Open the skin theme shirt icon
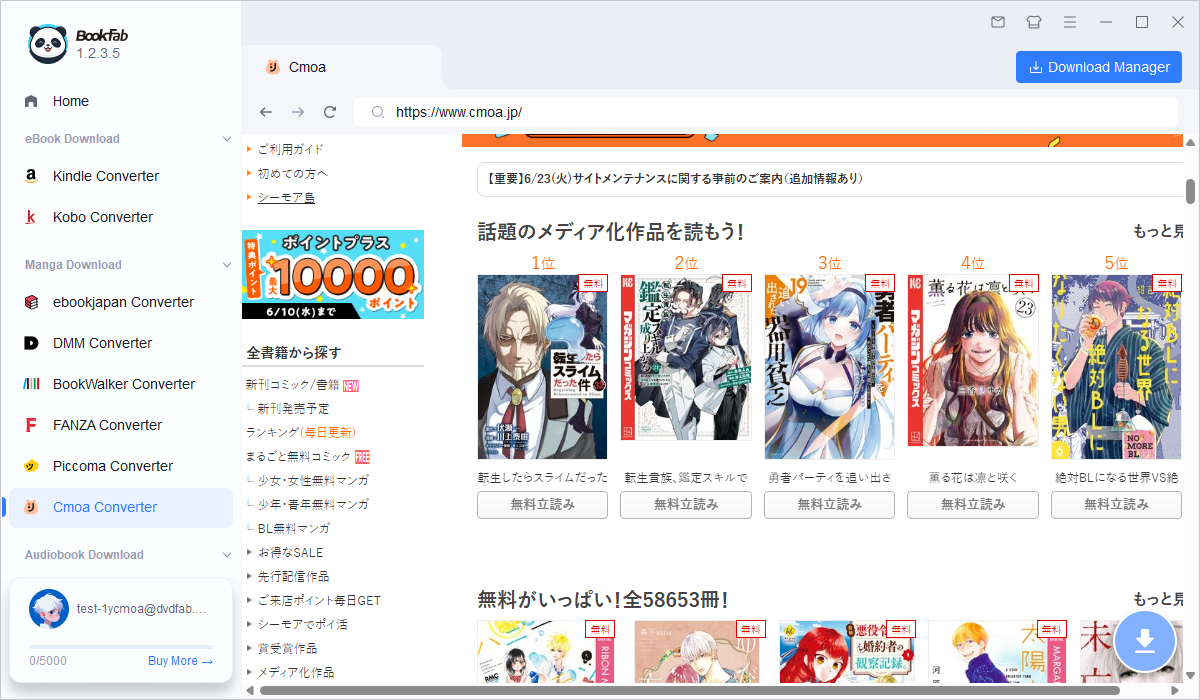Image resolution: width=1200 pixels, height=700 pixels. point(1034,22)
